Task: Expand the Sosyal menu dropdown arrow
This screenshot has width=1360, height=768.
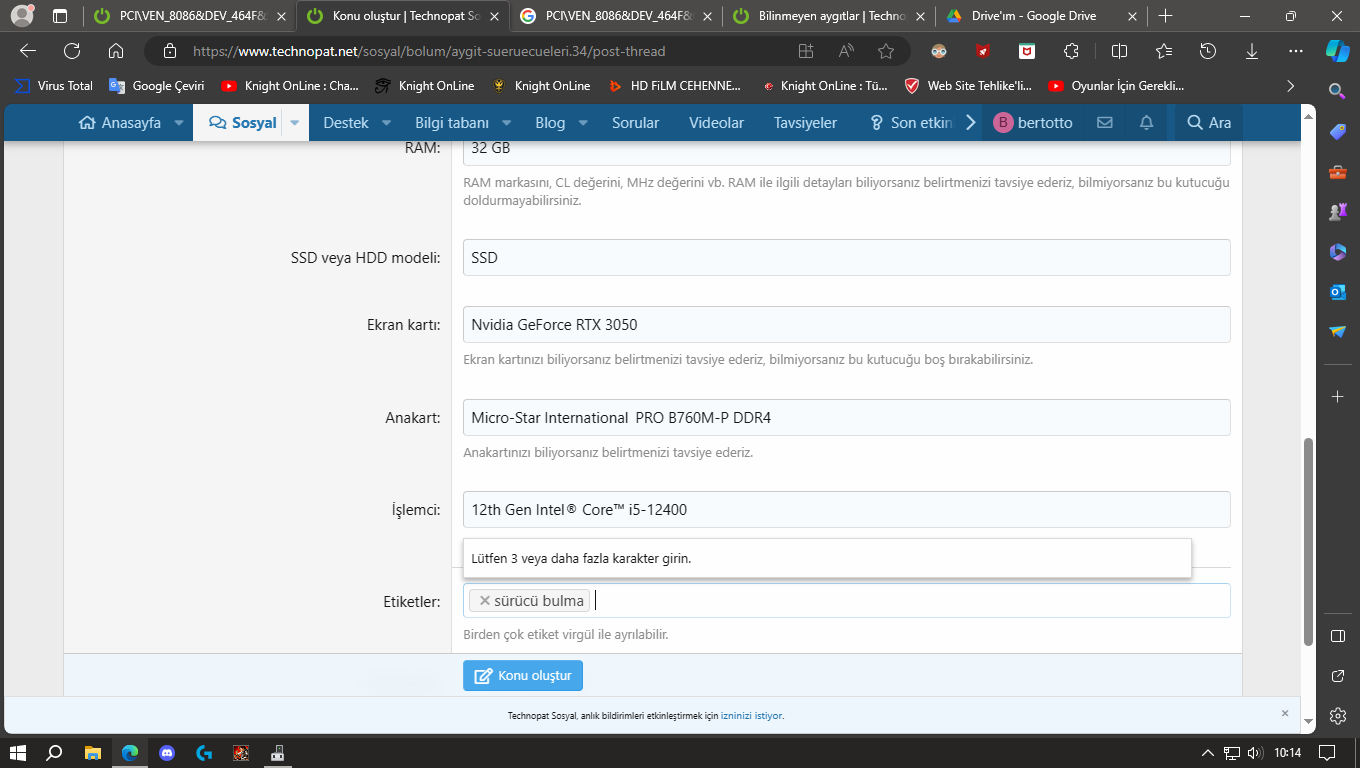Action: point(295,123)
